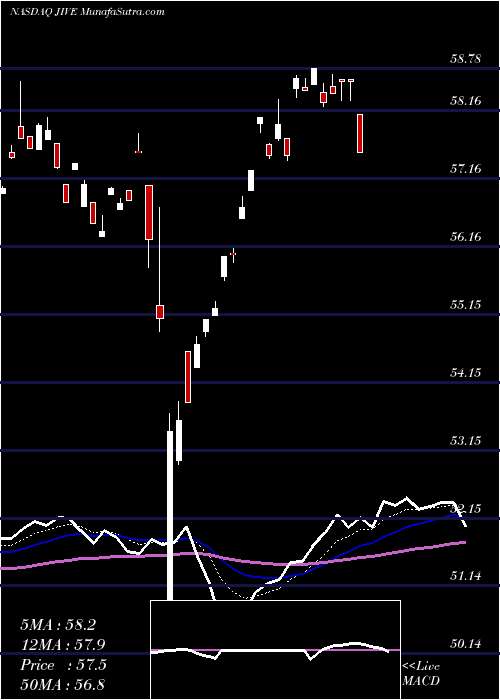Select the 53.15 price axis label
The width and height of the screenshot is (500, 700).
[466, 441]
